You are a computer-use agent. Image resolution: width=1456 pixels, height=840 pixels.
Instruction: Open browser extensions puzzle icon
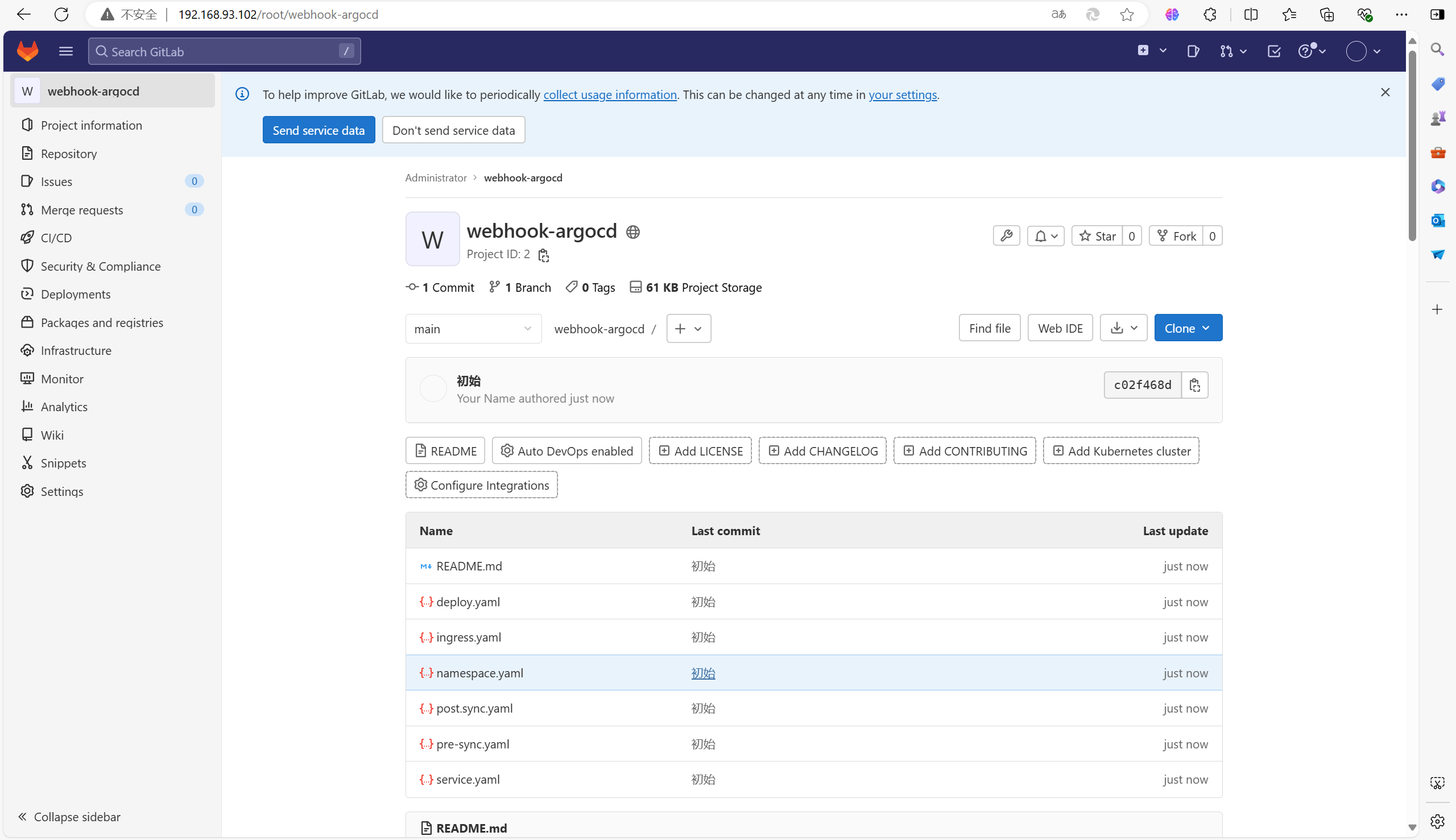tap(1210, 14)
